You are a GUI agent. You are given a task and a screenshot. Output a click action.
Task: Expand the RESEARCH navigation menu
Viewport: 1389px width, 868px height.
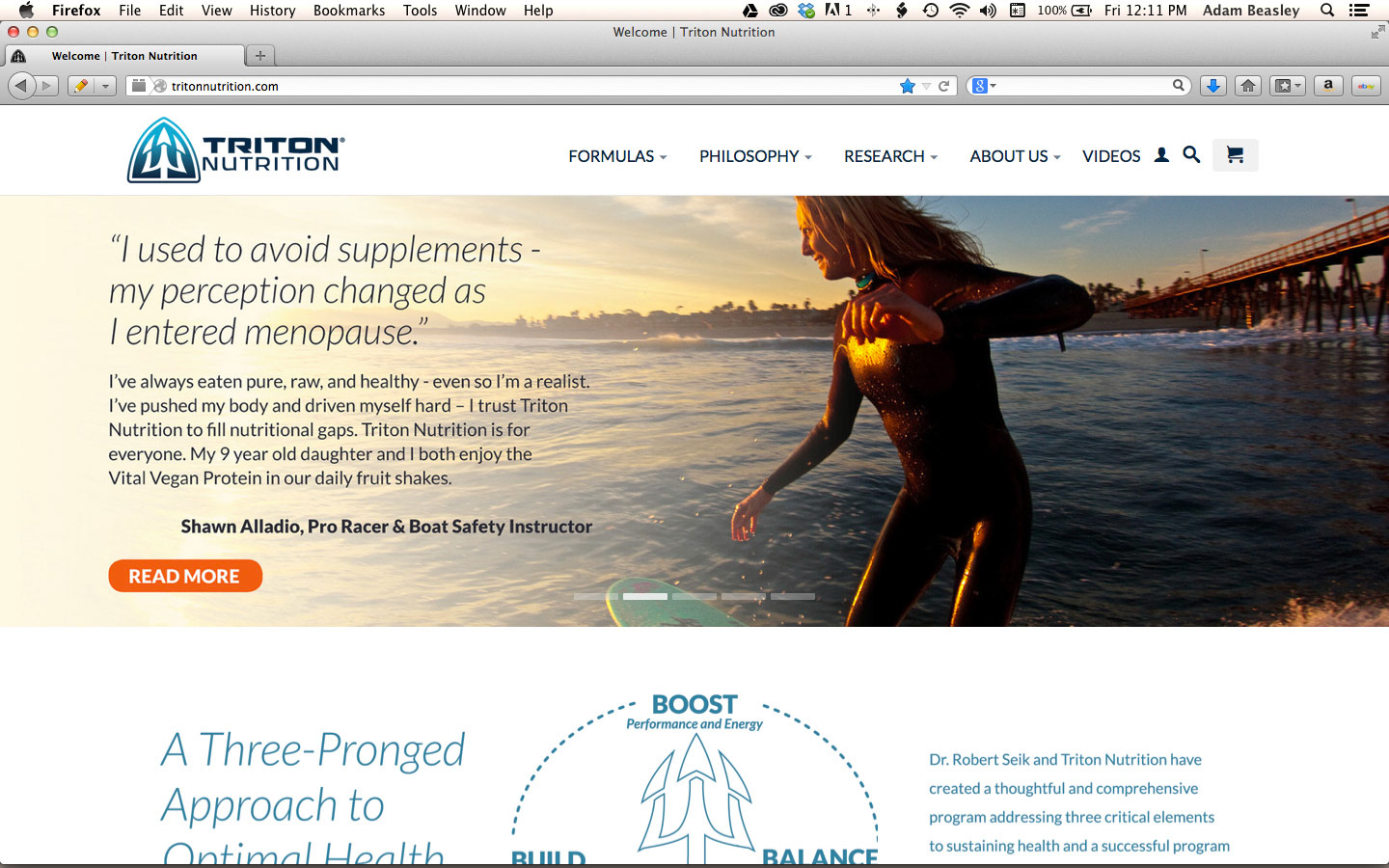pyautogui.click(x=890, y=156)
